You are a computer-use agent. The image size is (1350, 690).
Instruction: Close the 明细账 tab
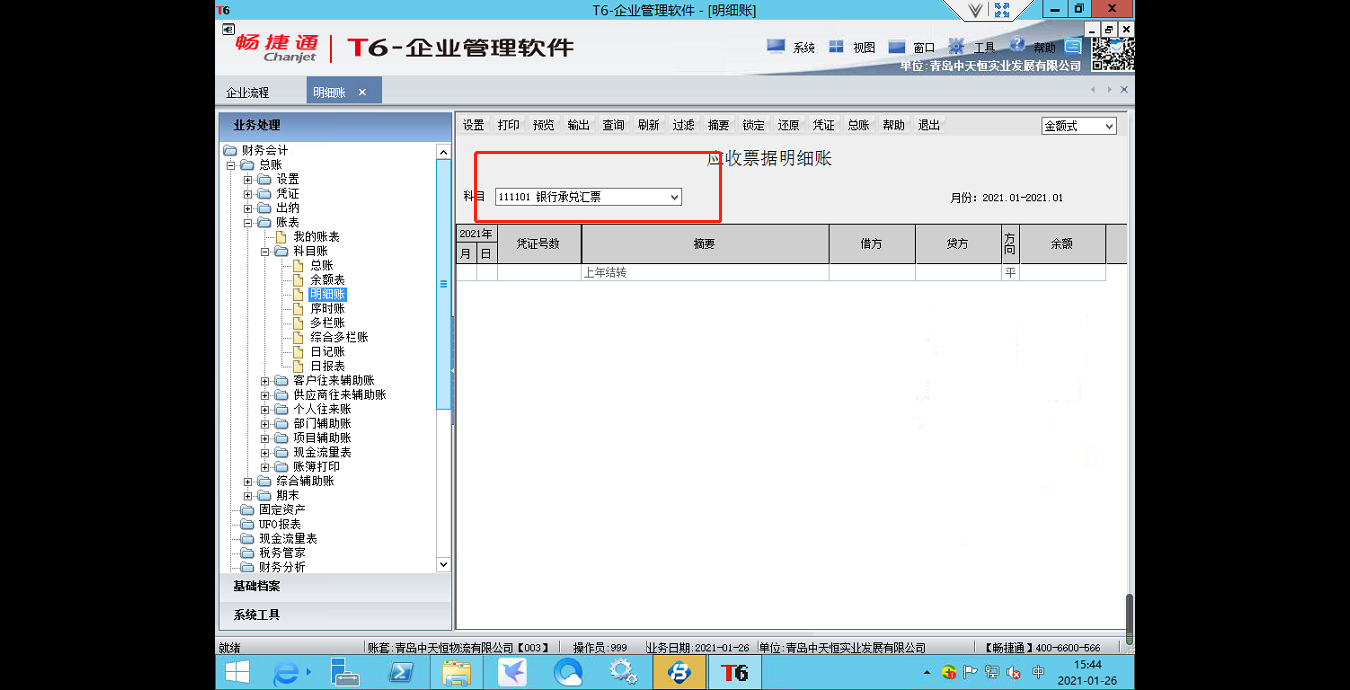point(363,92)
